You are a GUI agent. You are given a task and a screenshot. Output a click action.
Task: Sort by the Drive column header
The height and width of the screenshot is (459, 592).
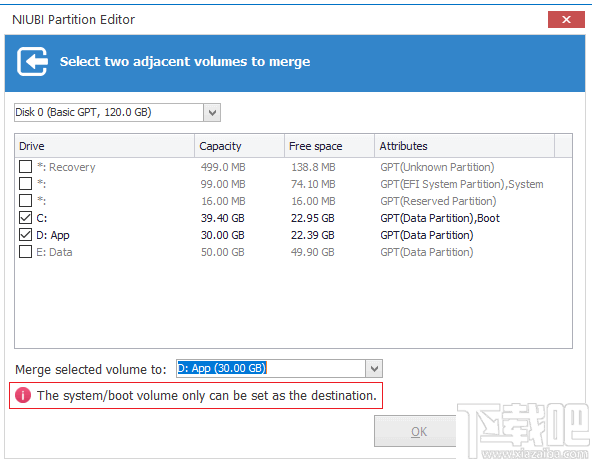click(x=105, y=146)
